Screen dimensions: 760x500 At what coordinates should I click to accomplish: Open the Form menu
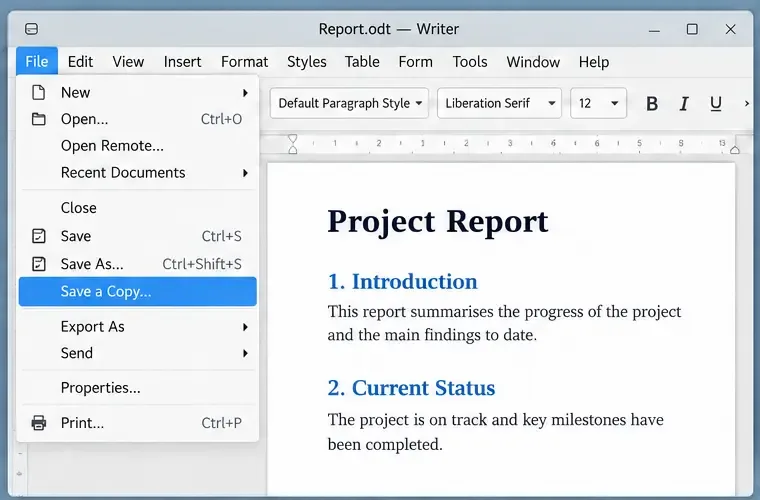click(x=415, y=62)
